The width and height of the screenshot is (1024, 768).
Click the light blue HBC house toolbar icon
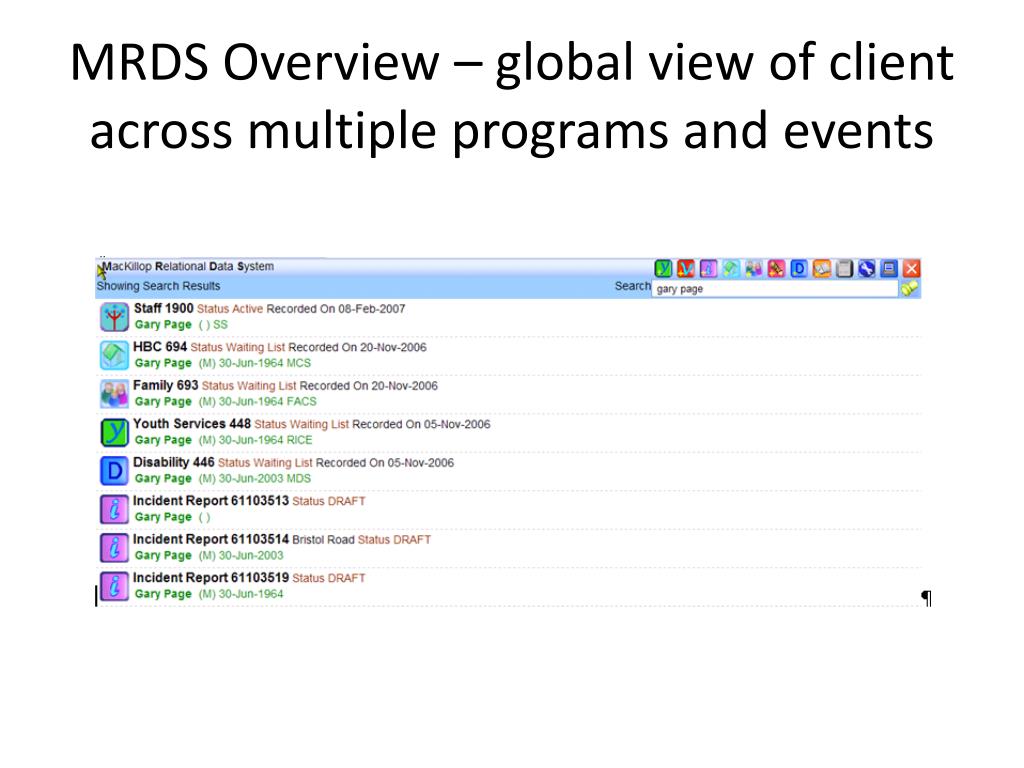click(731, 268)
